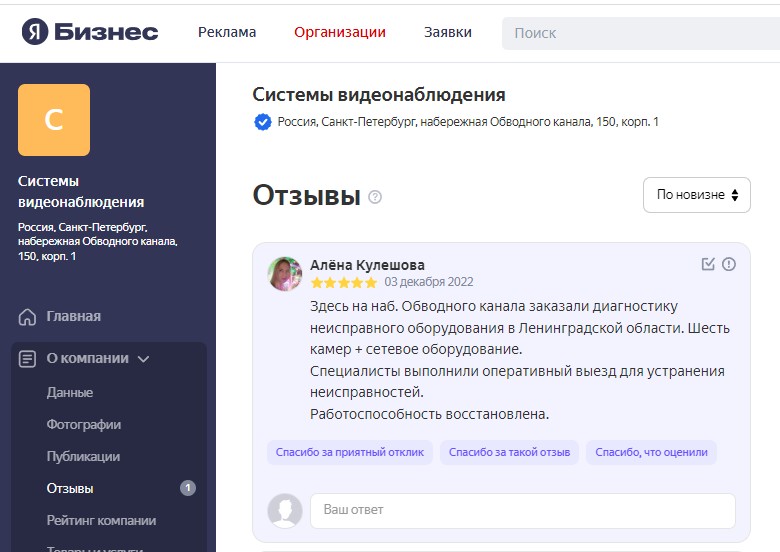Open Фотографии in the sidebar

tap(84, 425)
